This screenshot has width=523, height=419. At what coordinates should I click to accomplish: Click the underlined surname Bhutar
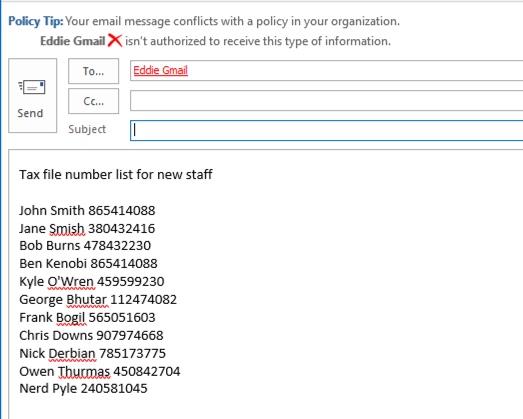pyautogui.click(x=86, y=300)
